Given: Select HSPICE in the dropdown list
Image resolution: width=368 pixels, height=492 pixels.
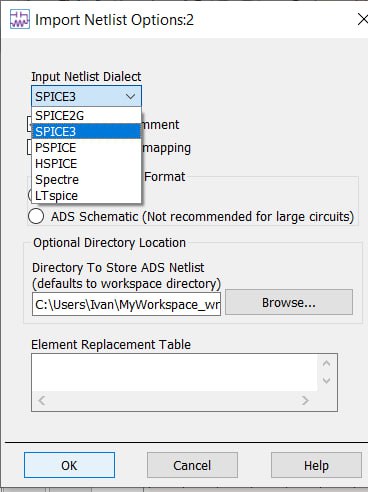Looking at the screenshot, I should (x=86, y=163).
